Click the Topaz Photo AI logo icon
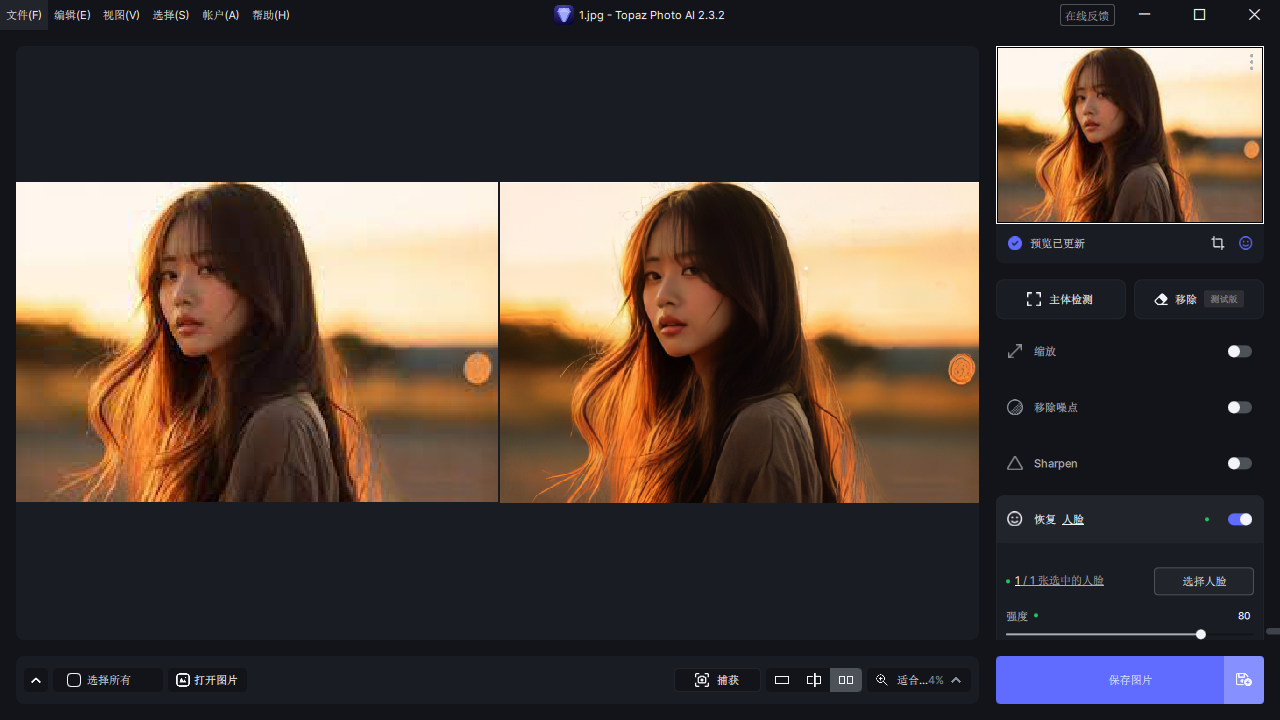The width and height of the screenshot is (1280, 720). click(564, 15)
